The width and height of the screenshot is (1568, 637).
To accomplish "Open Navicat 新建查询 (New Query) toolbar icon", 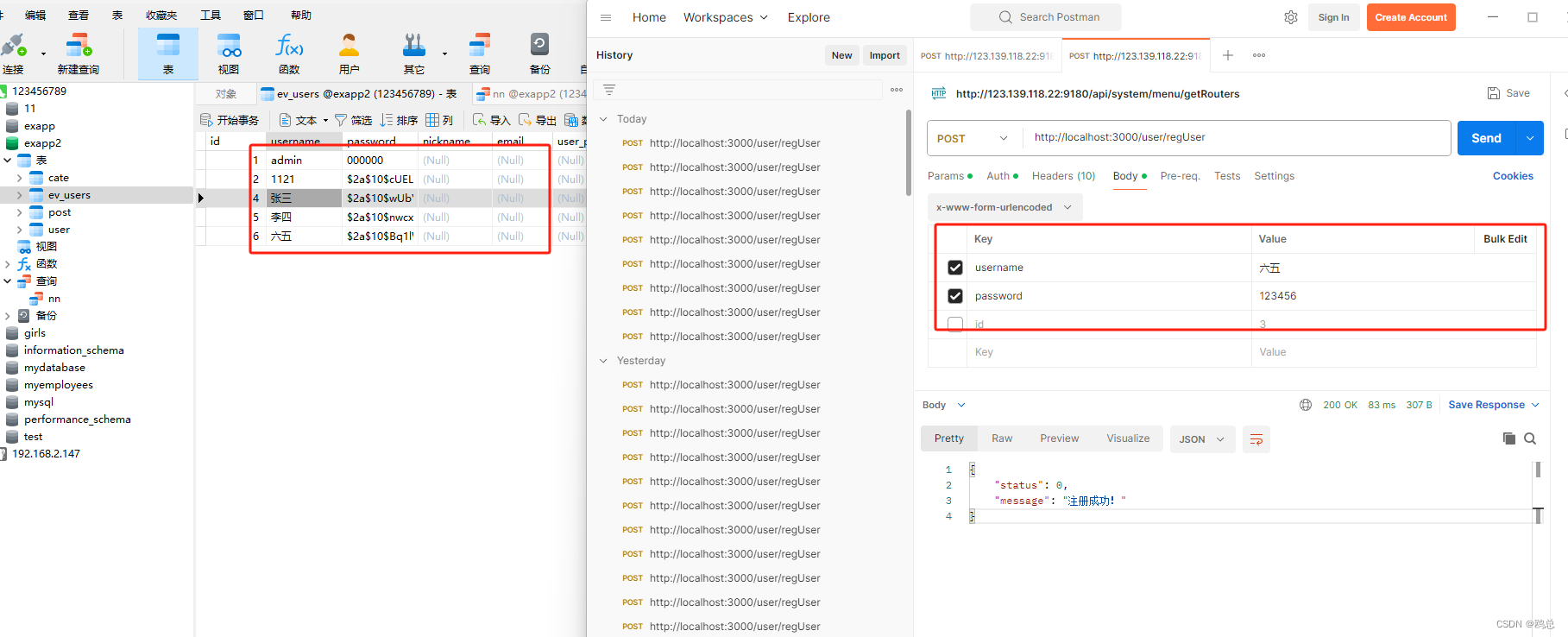I will coord(78,54).
